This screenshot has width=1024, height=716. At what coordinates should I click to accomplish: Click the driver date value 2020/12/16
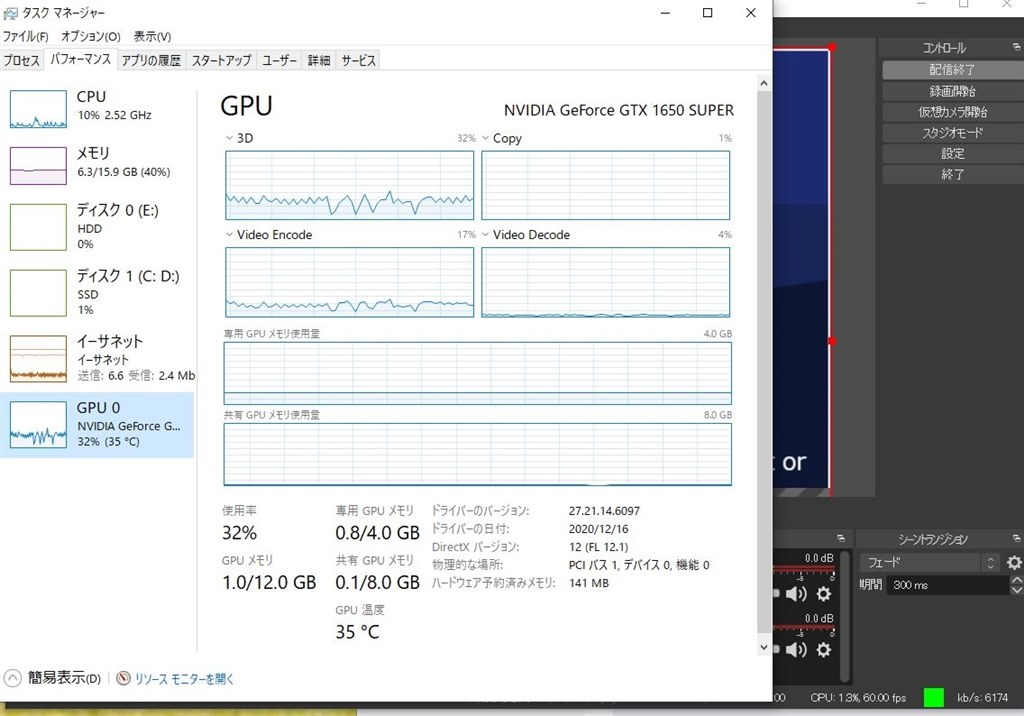pos(598,529)
